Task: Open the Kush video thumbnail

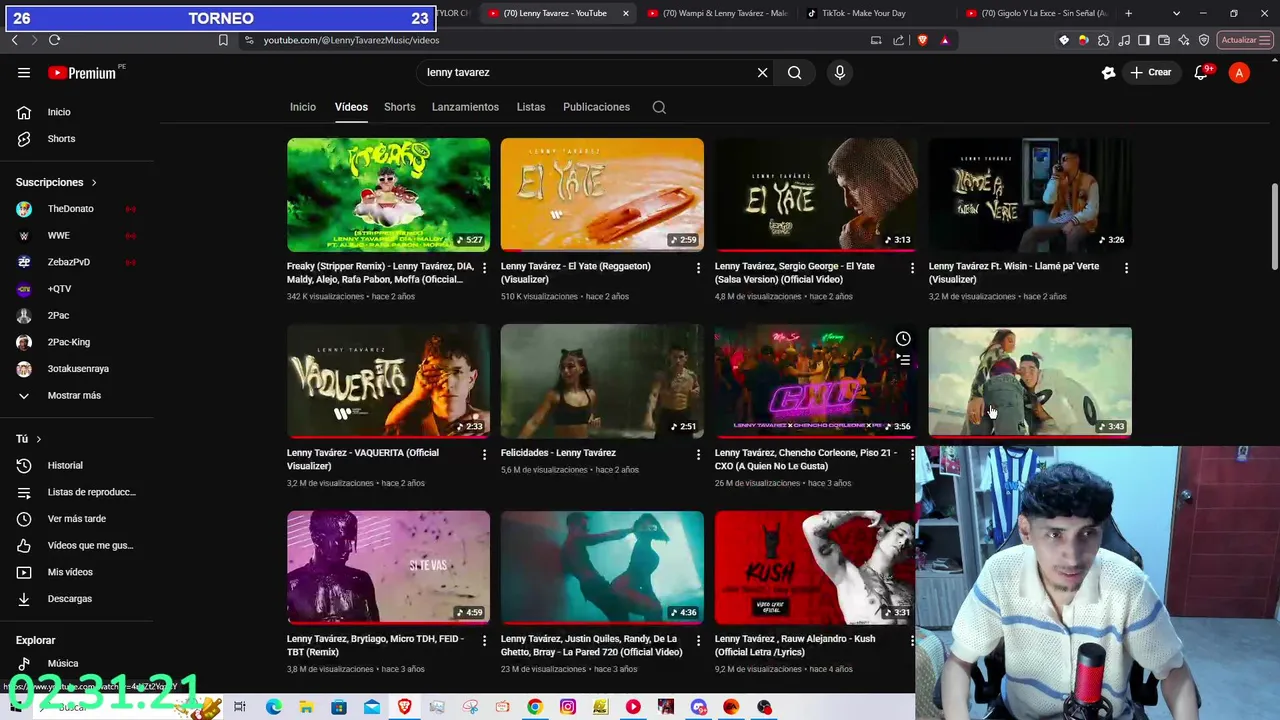Action: [x=815, y=567]
